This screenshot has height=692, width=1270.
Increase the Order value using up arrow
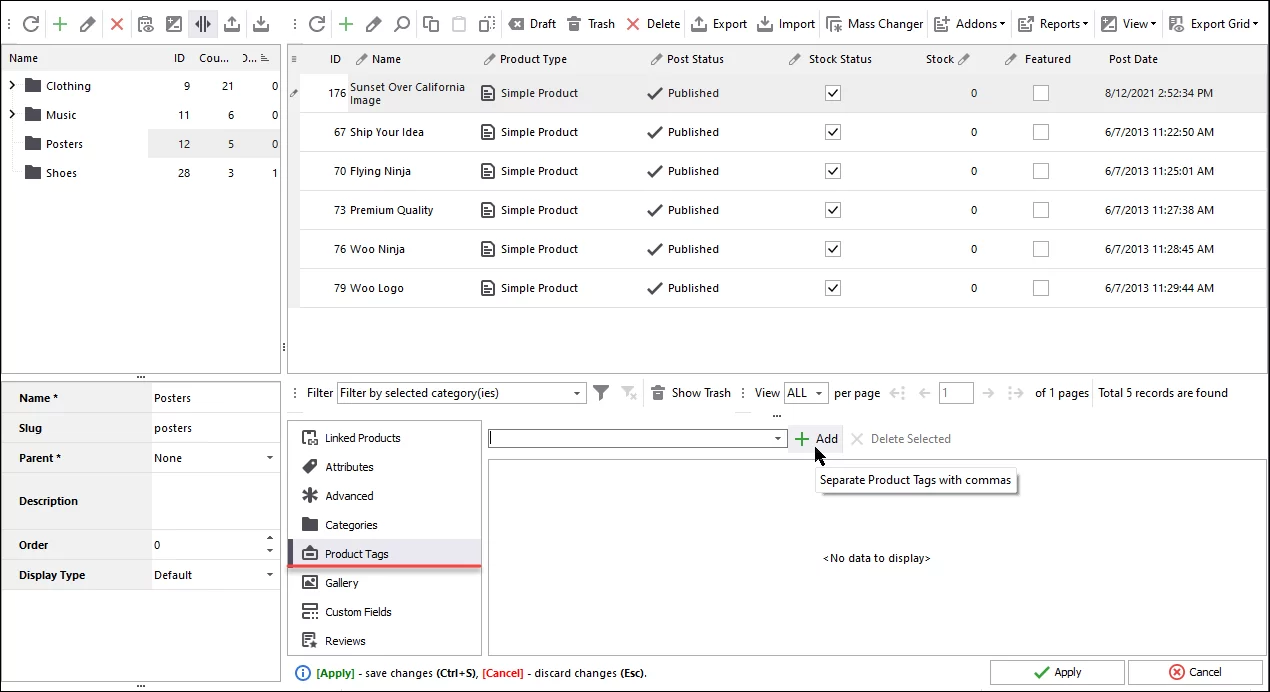[270, 539]
